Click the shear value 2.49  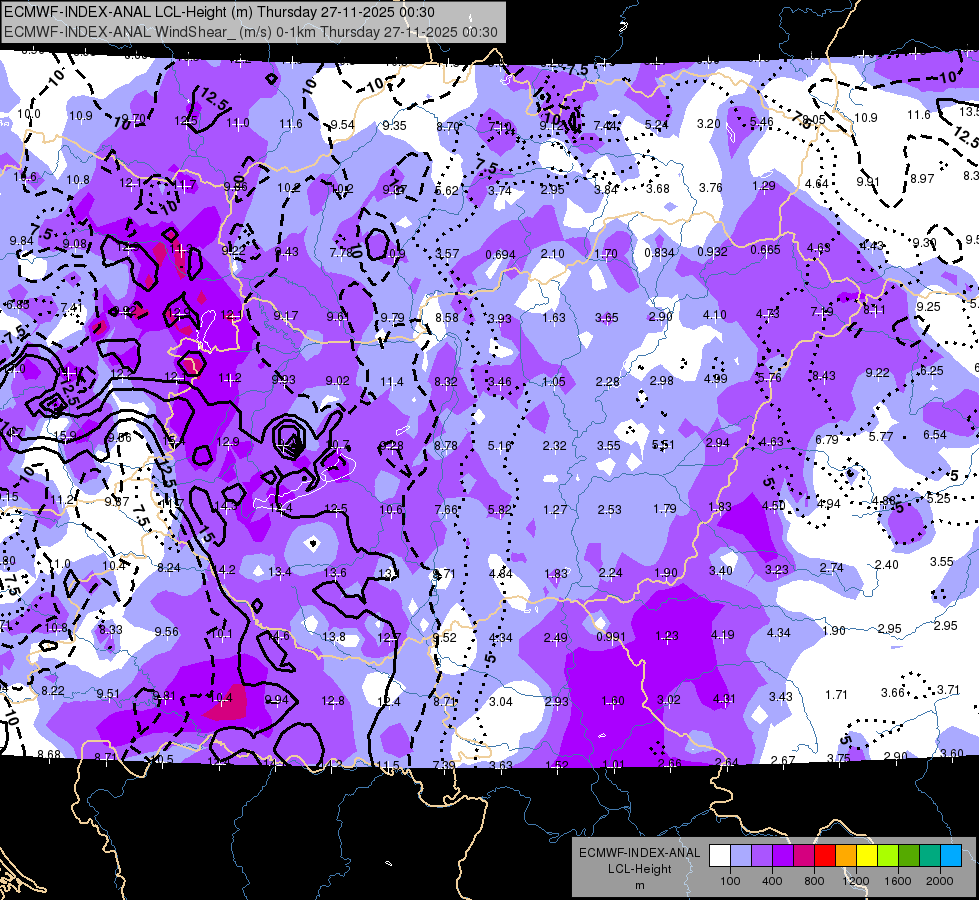pyautogui.click(x=556, y=638)
